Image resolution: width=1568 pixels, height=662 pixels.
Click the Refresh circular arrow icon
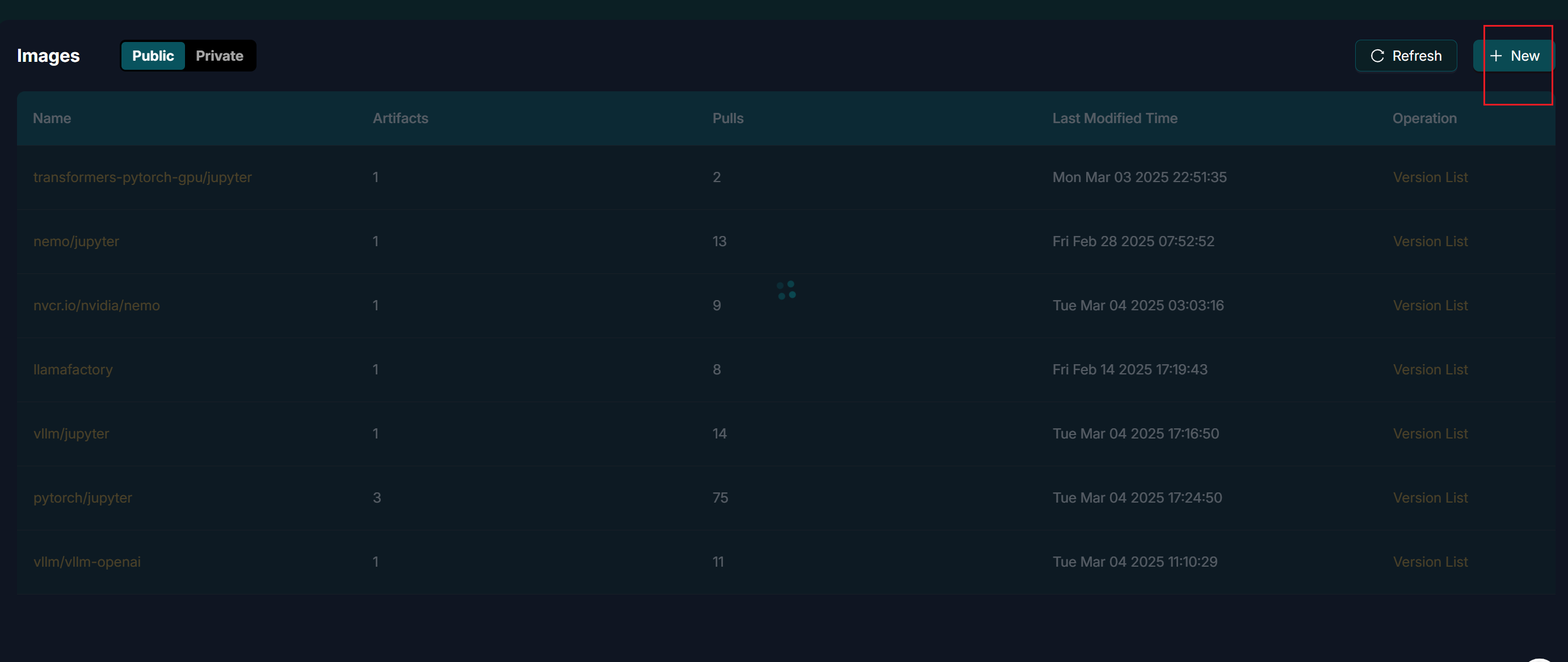pyautogui.click(x=1377, y=56)
